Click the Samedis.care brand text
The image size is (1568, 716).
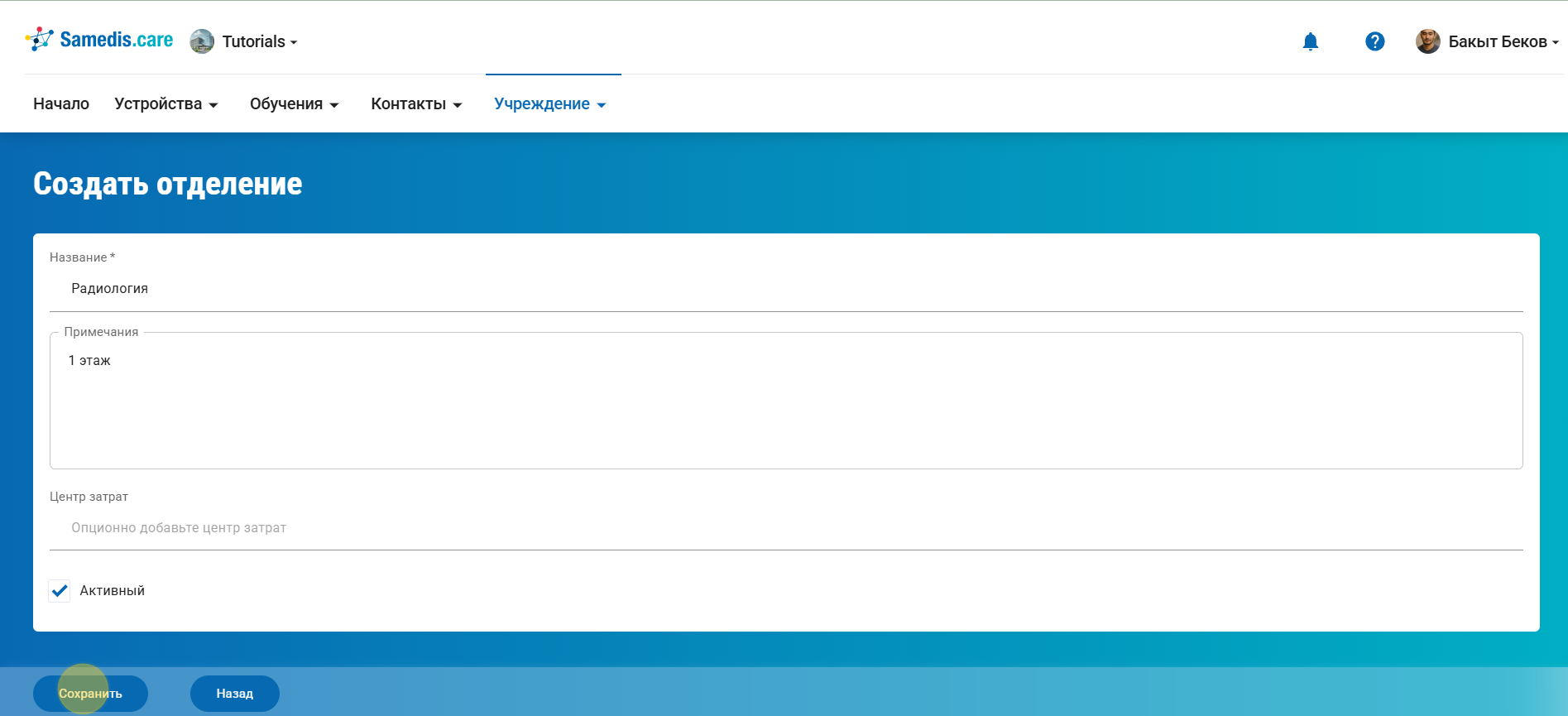pyautogui.click(x=116, y=40)
